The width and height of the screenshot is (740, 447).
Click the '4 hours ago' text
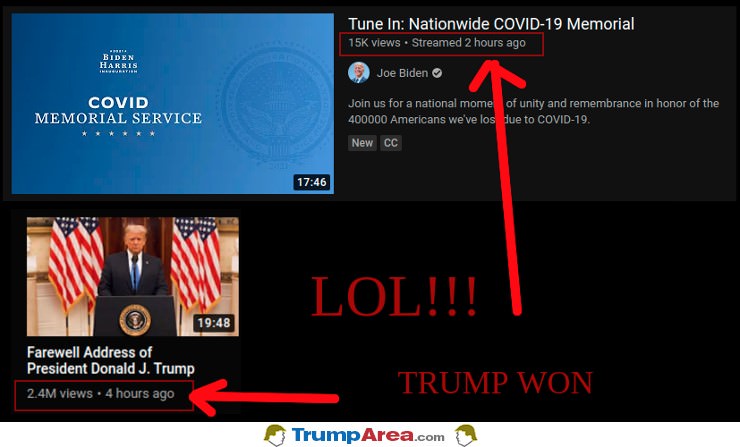(140, 394)
